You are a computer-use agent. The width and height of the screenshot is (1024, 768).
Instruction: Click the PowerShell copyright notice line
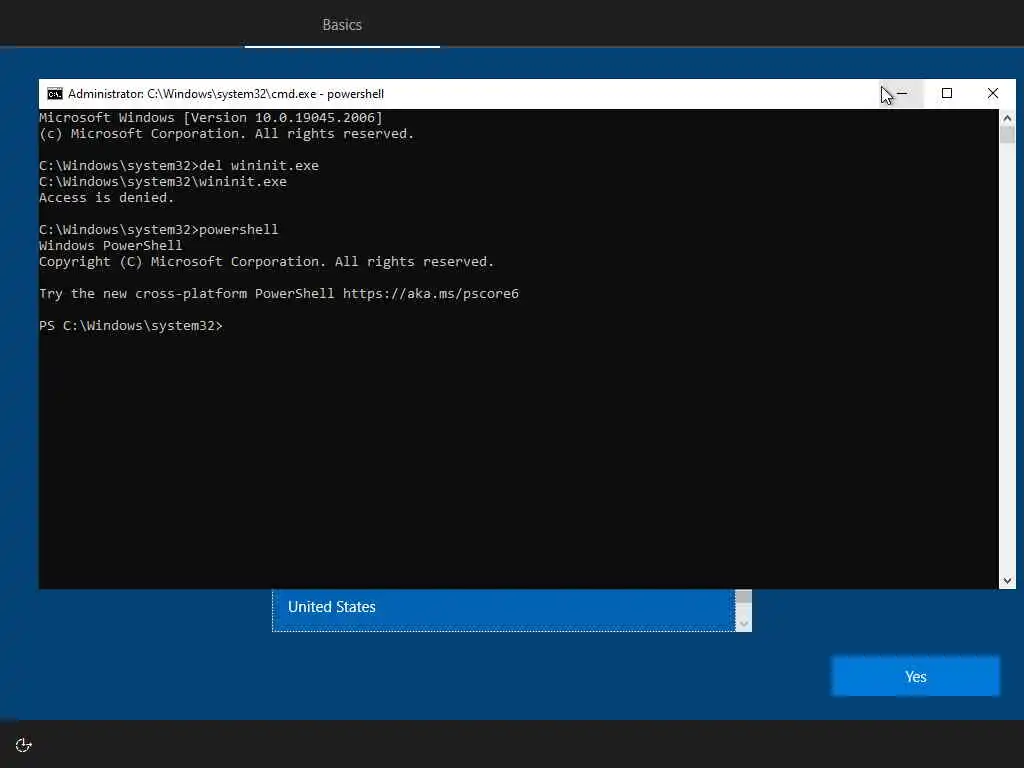tap(266, 262)
